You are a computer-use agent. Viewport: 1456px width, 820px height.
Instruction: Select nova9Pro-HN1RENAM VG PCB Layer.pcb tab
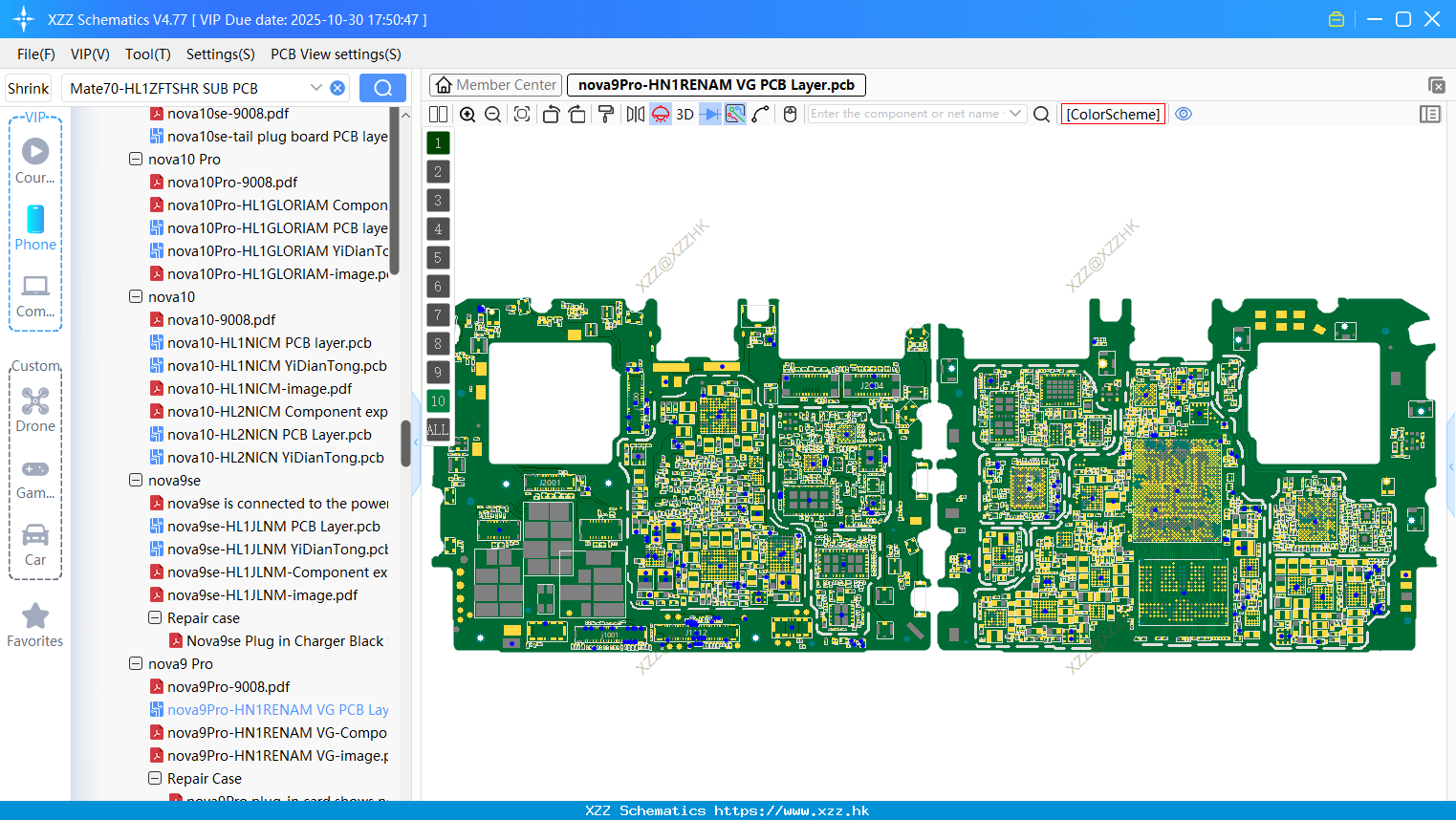point(716,85)
